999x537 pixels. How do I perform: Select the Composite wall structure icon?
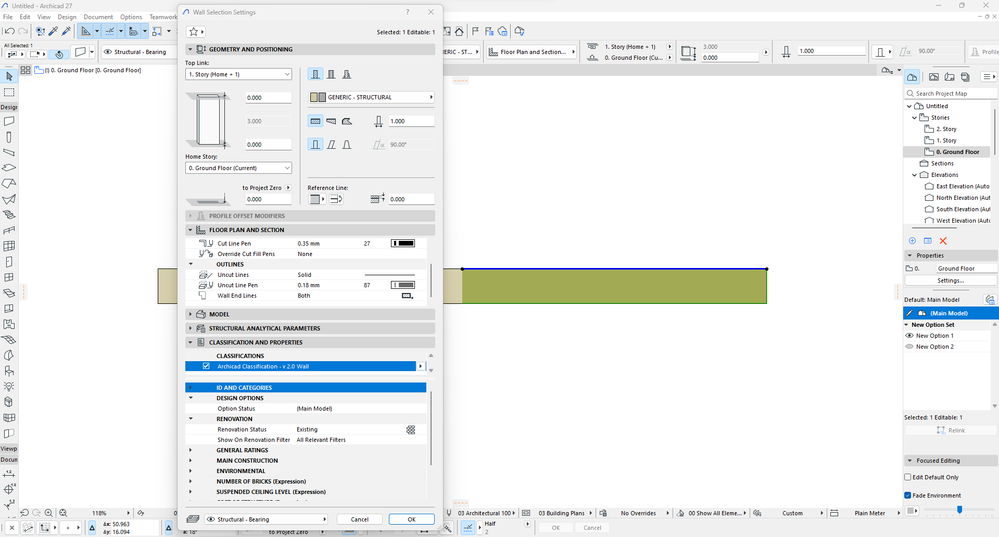pyautogui.click(x=331, y=75)
